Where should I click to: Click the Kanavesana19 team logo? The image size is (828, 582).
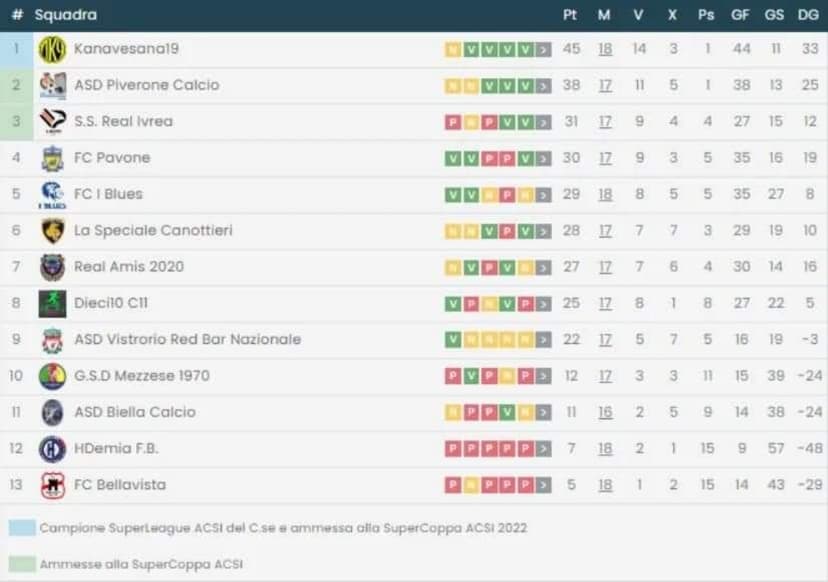tap(52, 49)
